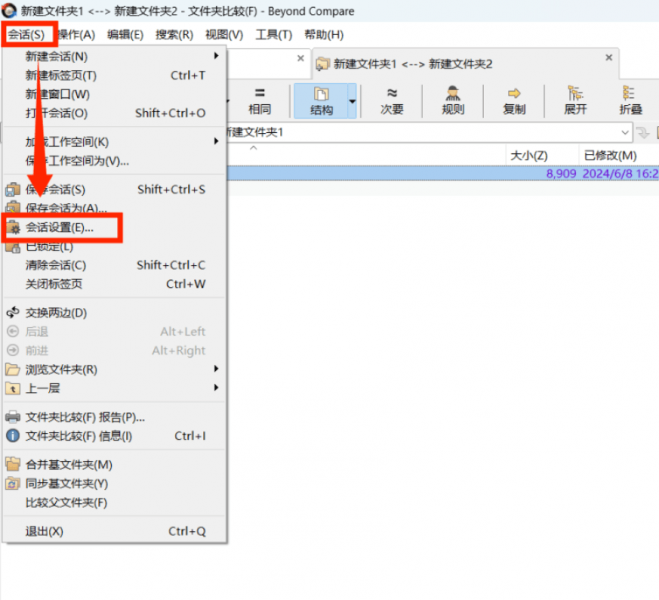Select 打开会话(O) menu entry
Viewport: 659px width, 600px height.
pyautogui.click(x=114, y=113)
